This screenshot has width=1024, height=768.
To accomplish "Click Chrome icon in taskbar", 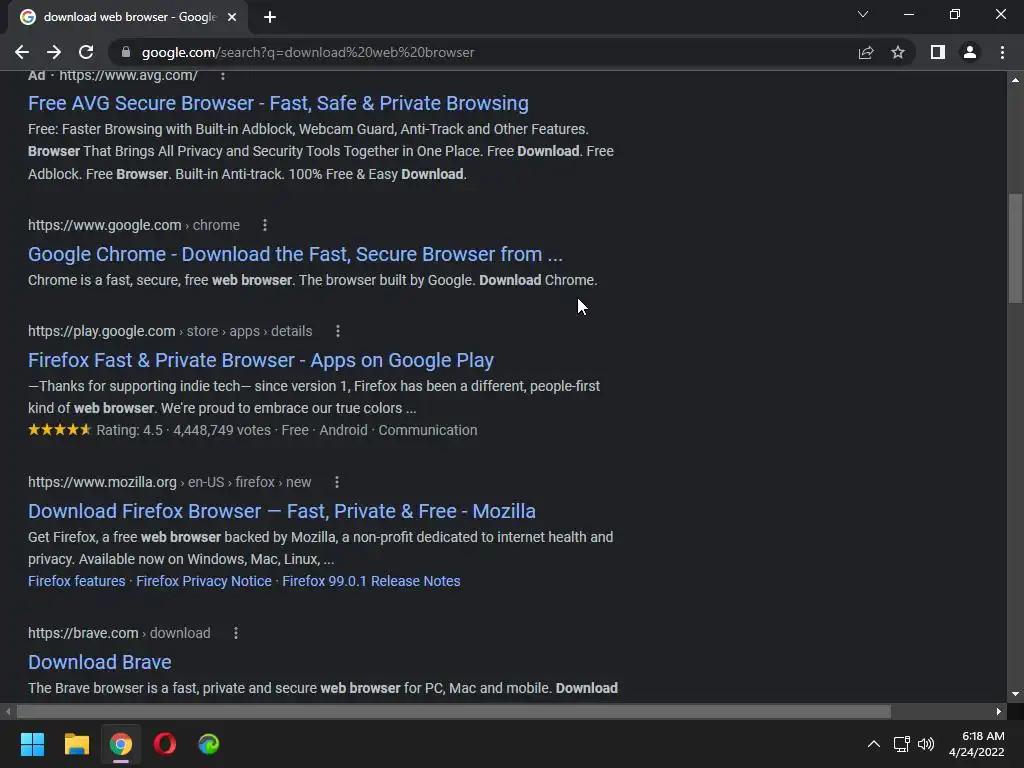I will [120, 744].
